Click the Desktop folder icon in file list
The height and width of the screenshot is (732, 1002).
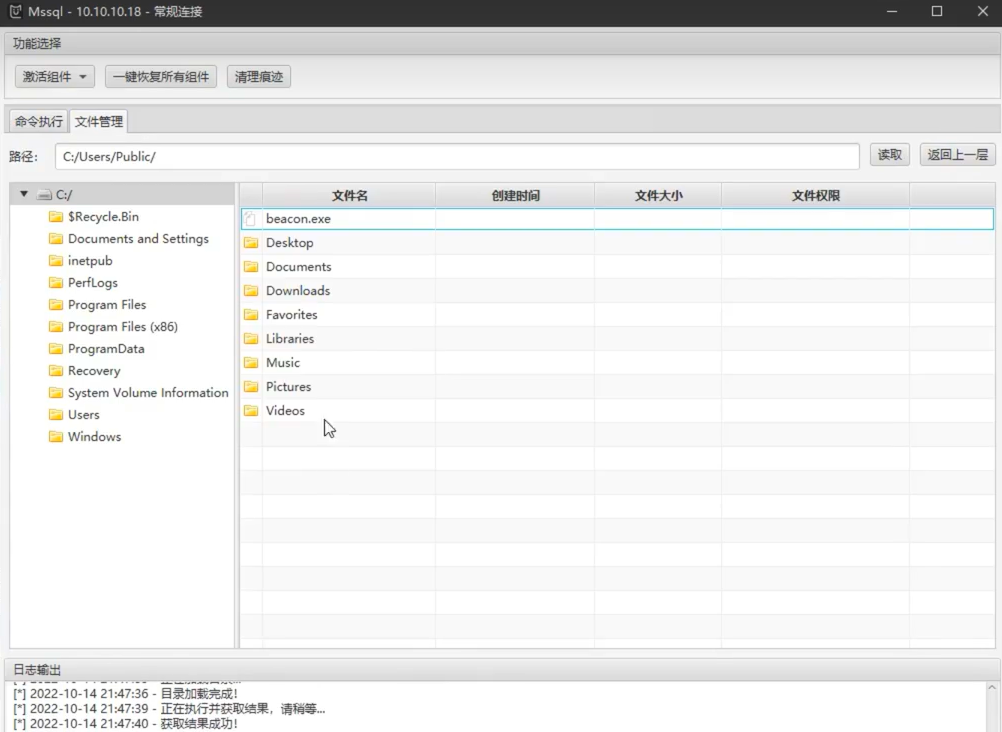(251, 243)
